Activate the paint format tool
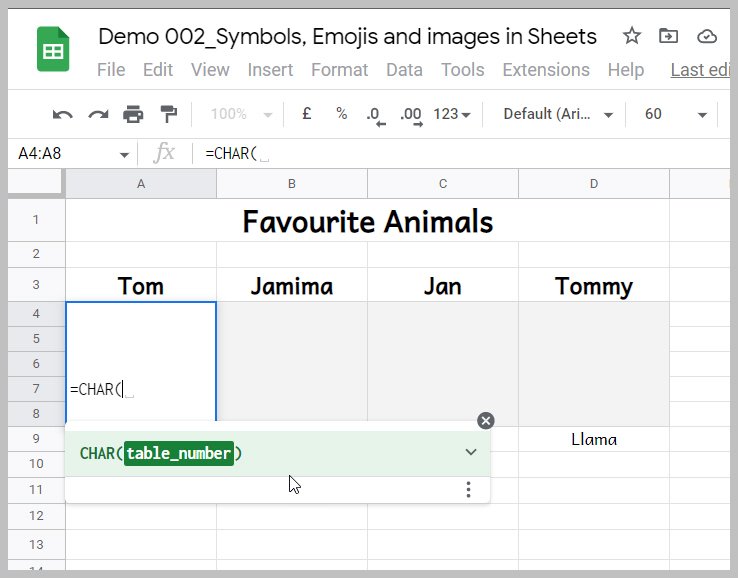Screen dimensions: 738x578 168,114
